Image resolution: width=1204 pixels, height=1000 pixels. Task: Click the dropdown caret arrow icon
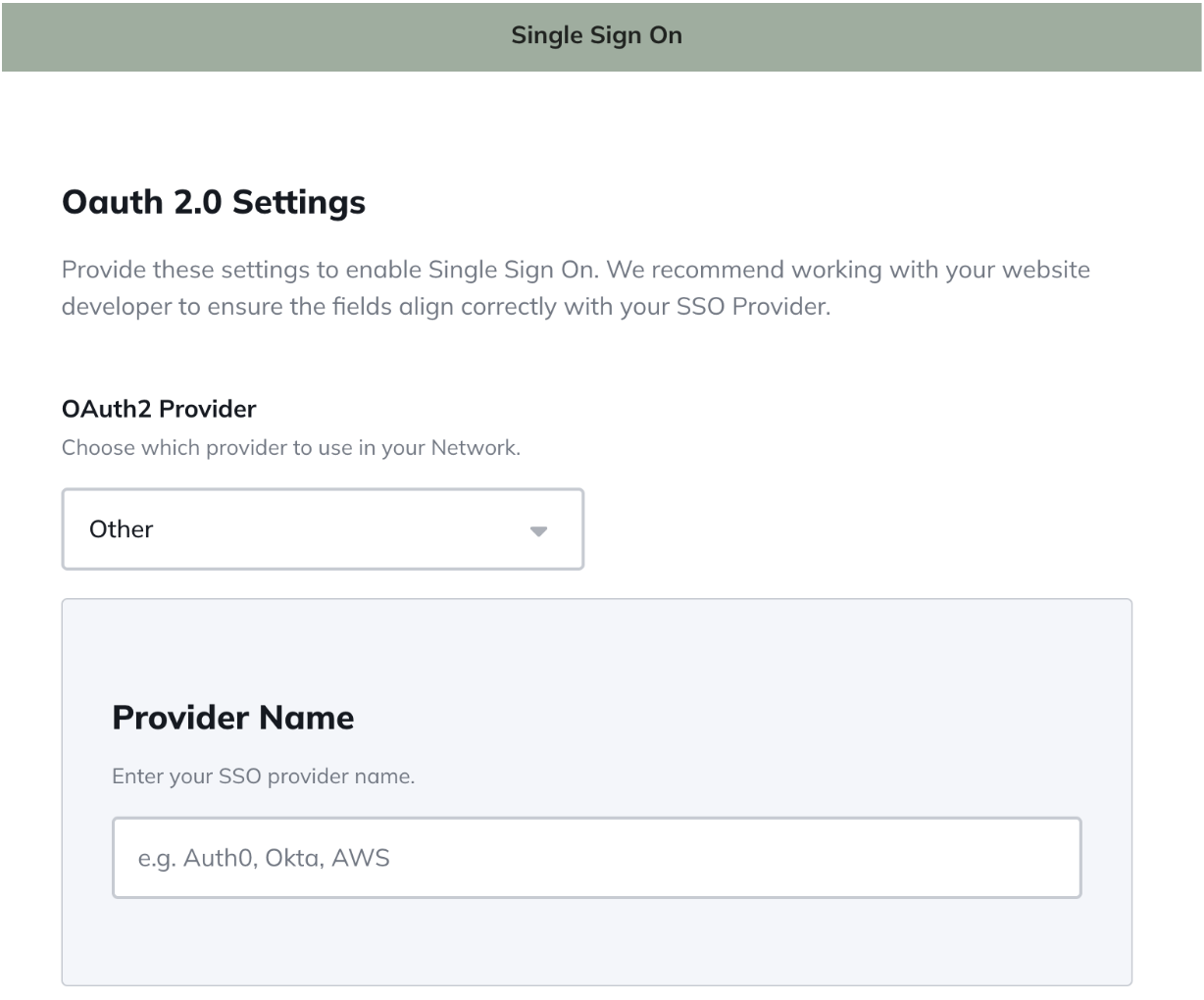tap(538, 531)
